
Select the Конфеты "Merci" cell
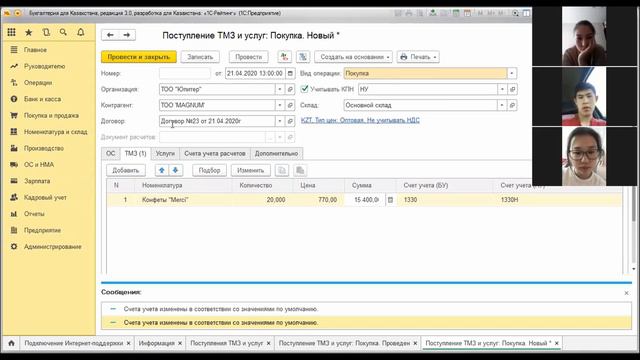coord(184,200)
